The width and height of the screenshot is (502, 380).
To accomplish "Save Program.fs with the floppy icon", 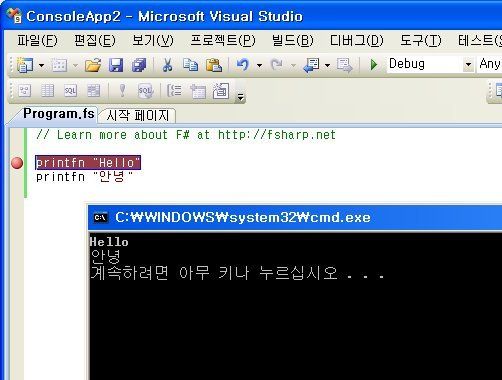I will 116,65.
